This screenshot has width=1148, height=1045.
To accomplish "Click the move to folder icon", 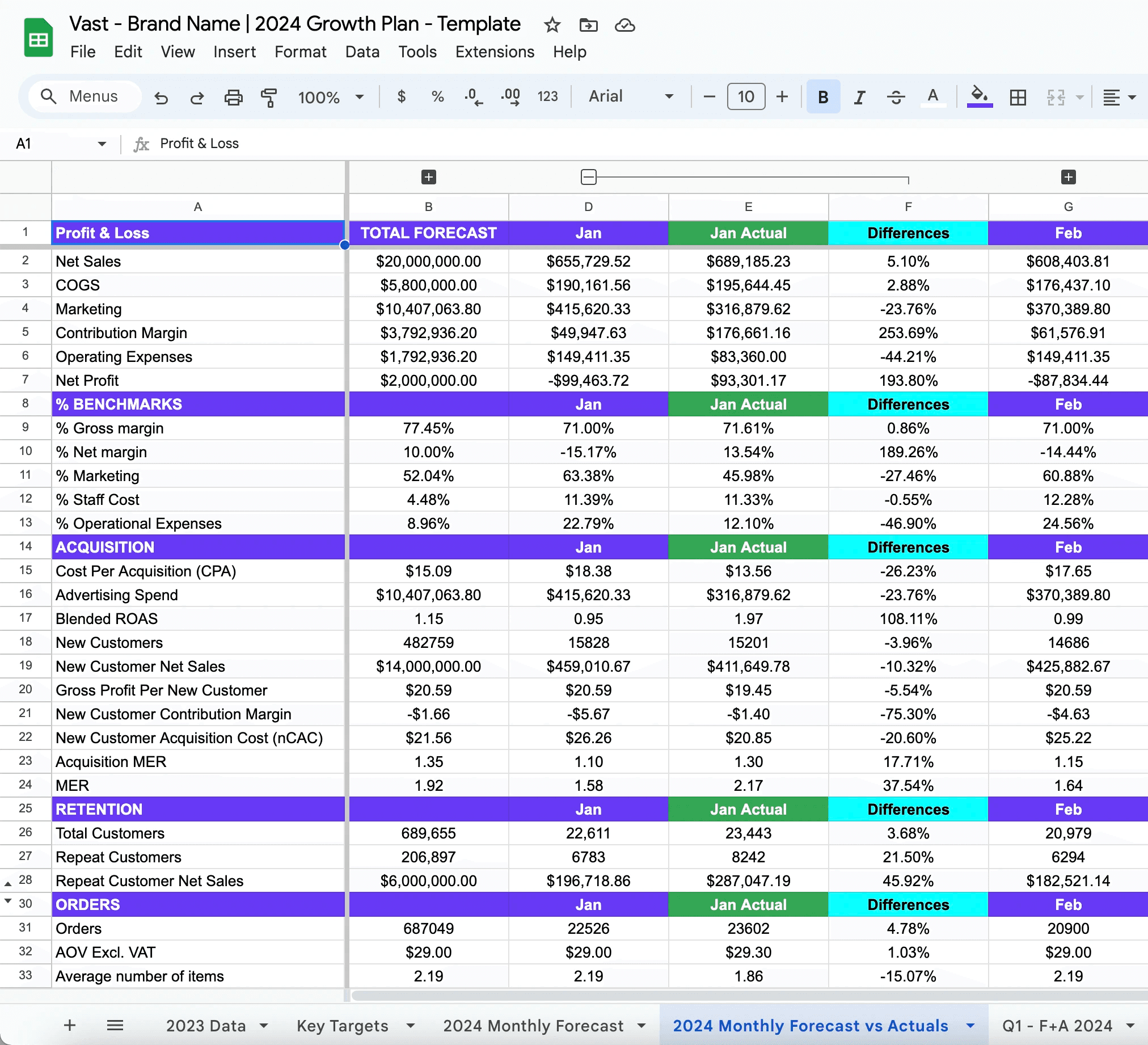I will 588,25.
